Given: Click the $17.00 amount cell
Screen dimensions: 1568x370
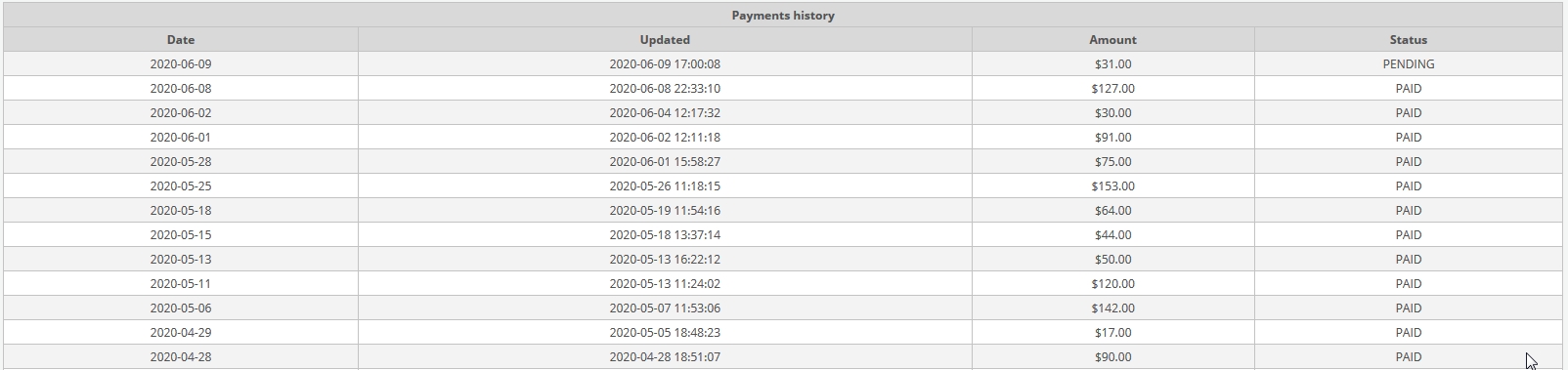Looking at the screenshot, I should [x=1112, y=333].
